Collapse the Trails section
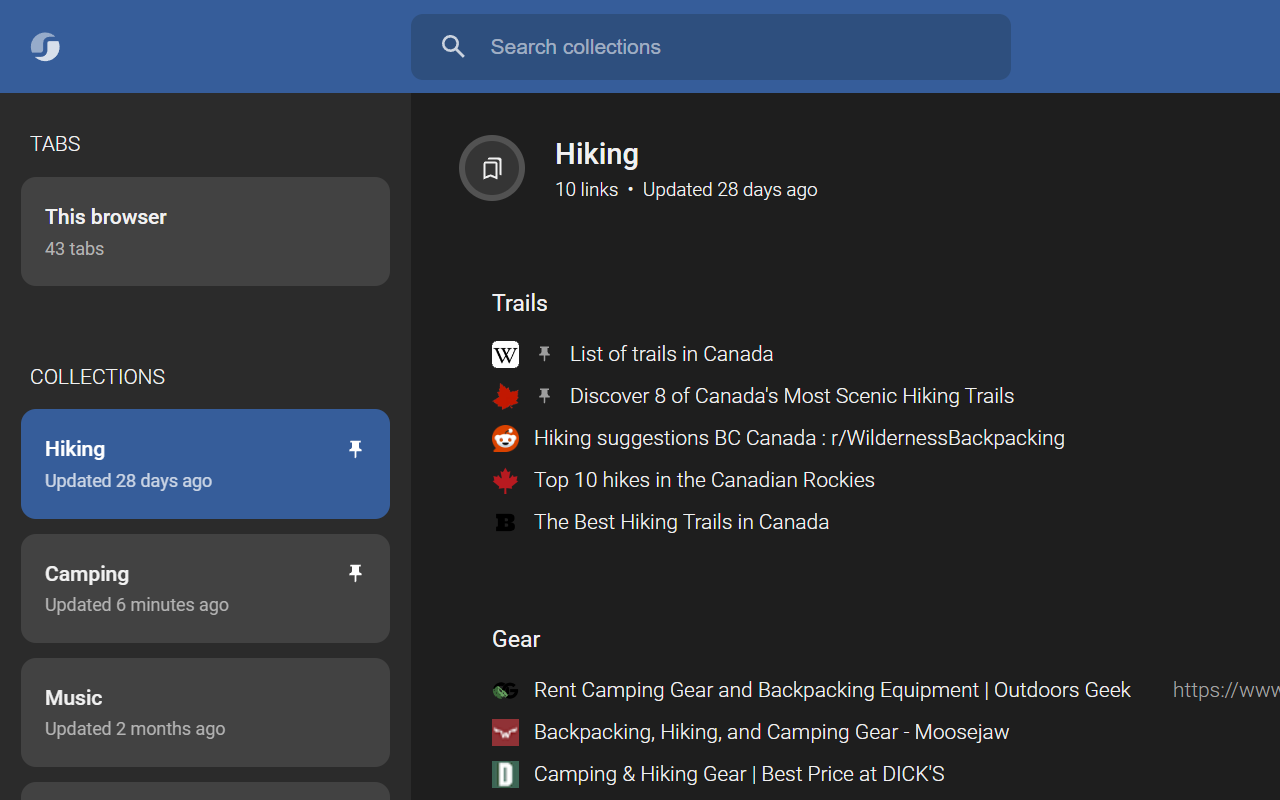Viewport: 1280px width, 800px height. 519,303
